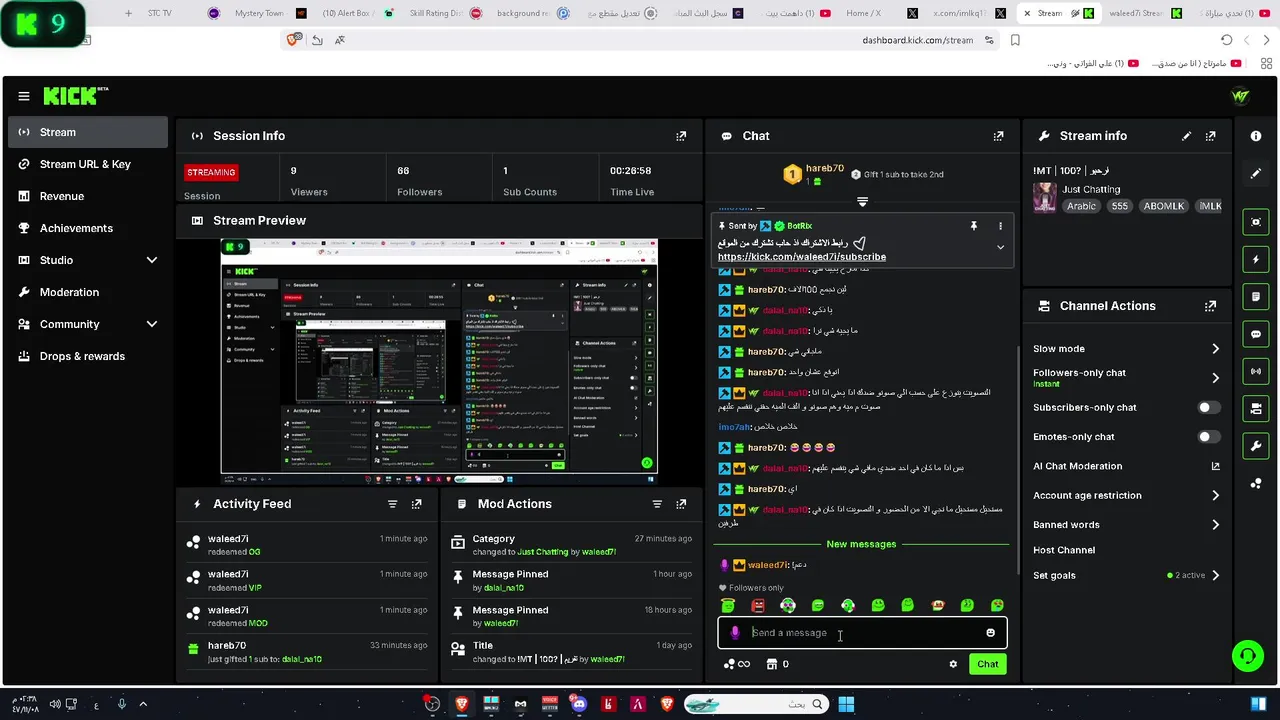1280x720 pixels.
Task: Pop out the Channel Actions panel
Action: pyautogui.click(x=1211, y=306)
